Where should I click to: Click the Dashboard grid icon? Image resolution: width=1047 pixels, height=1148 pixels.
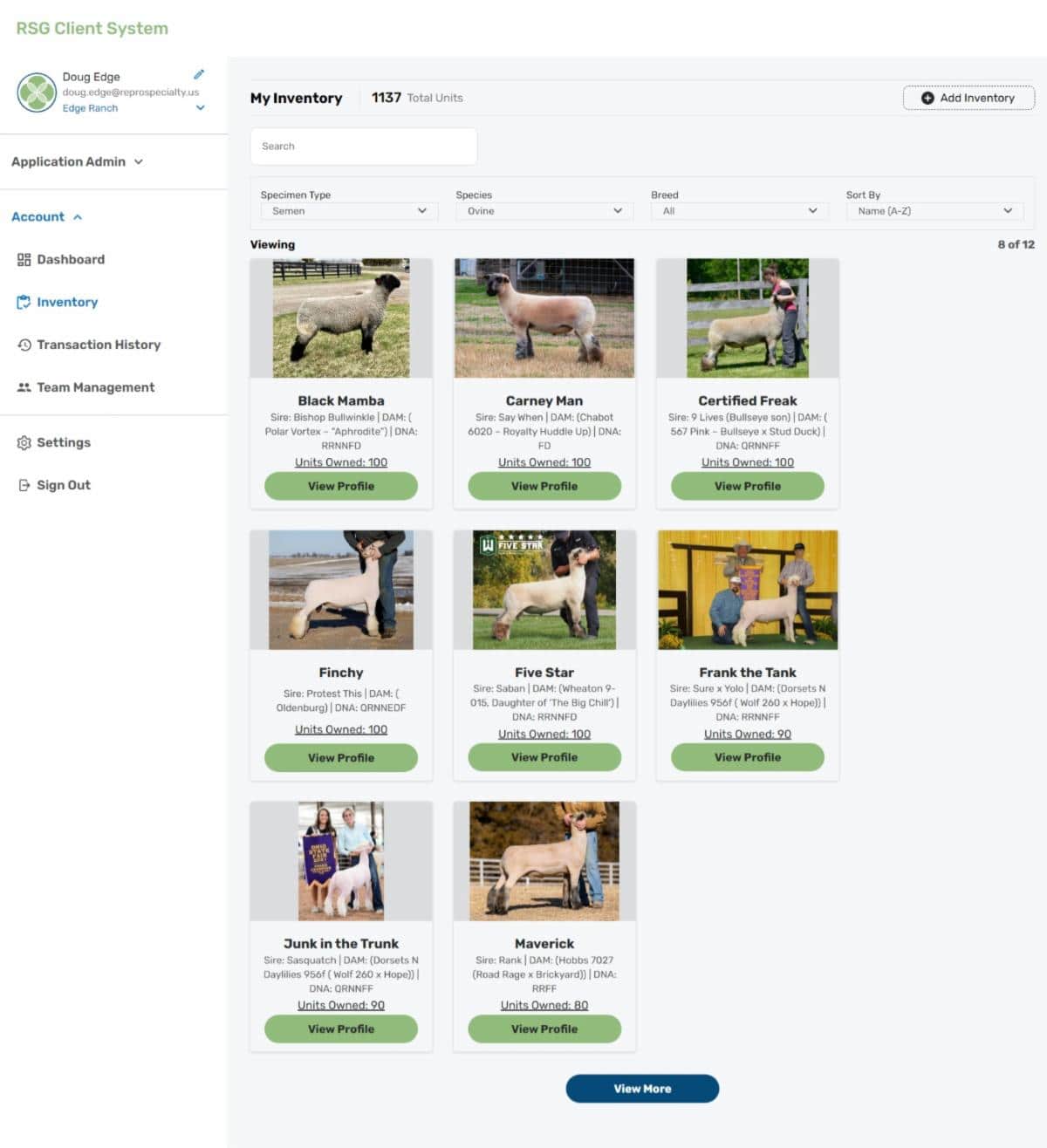pos(24,259)
